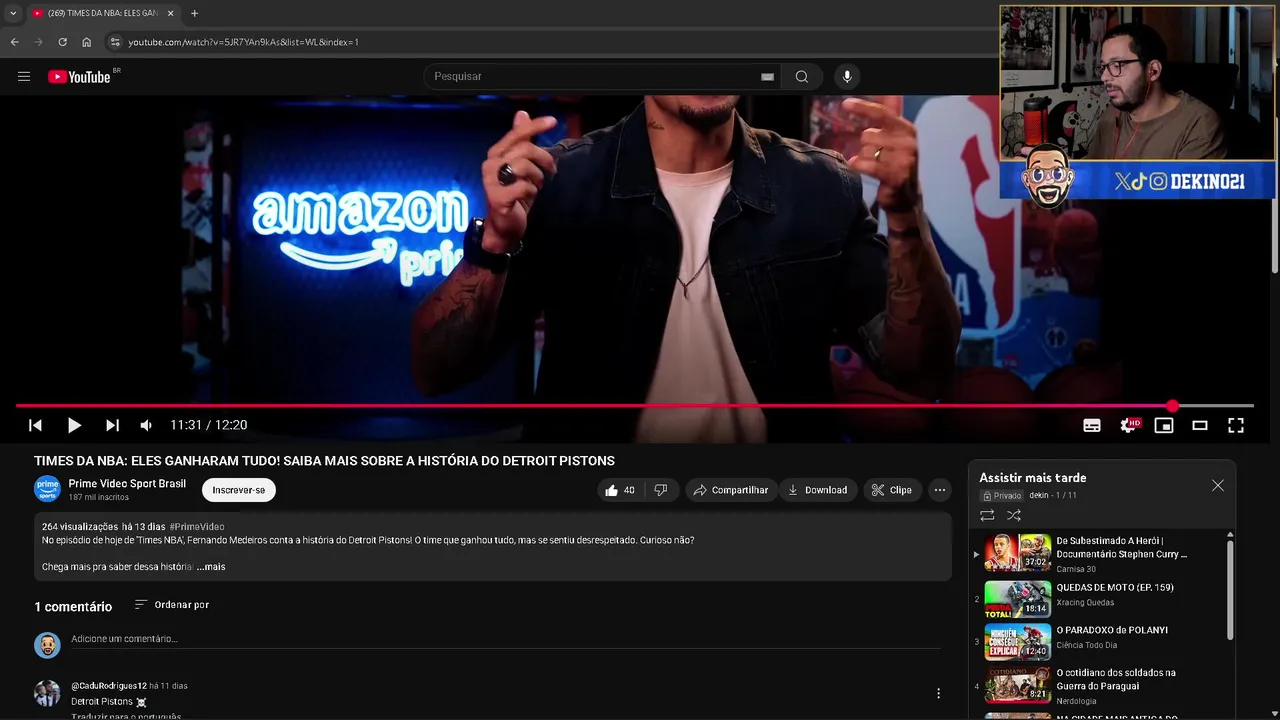Focus the Adicione um comentário field
The image size is (1280, 720).
(505, 639)
